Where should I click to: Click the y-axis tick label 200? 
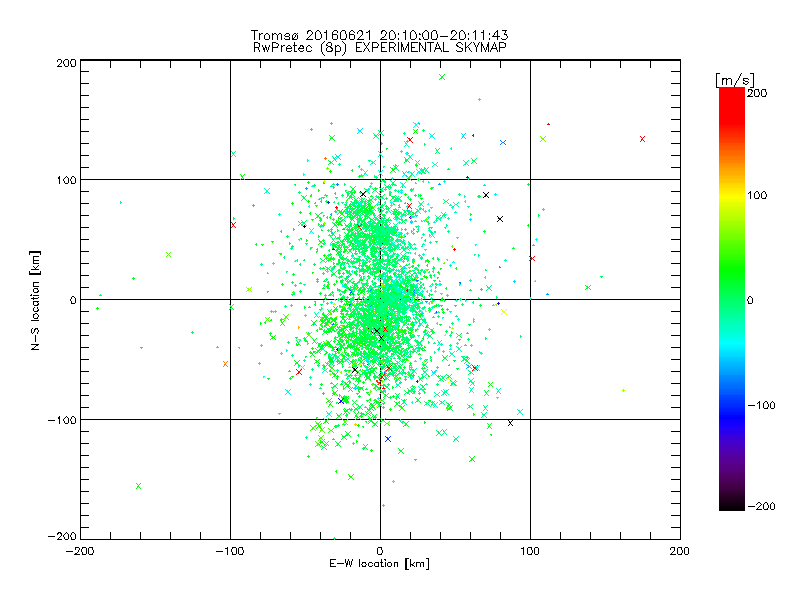[x=66, y=63]
